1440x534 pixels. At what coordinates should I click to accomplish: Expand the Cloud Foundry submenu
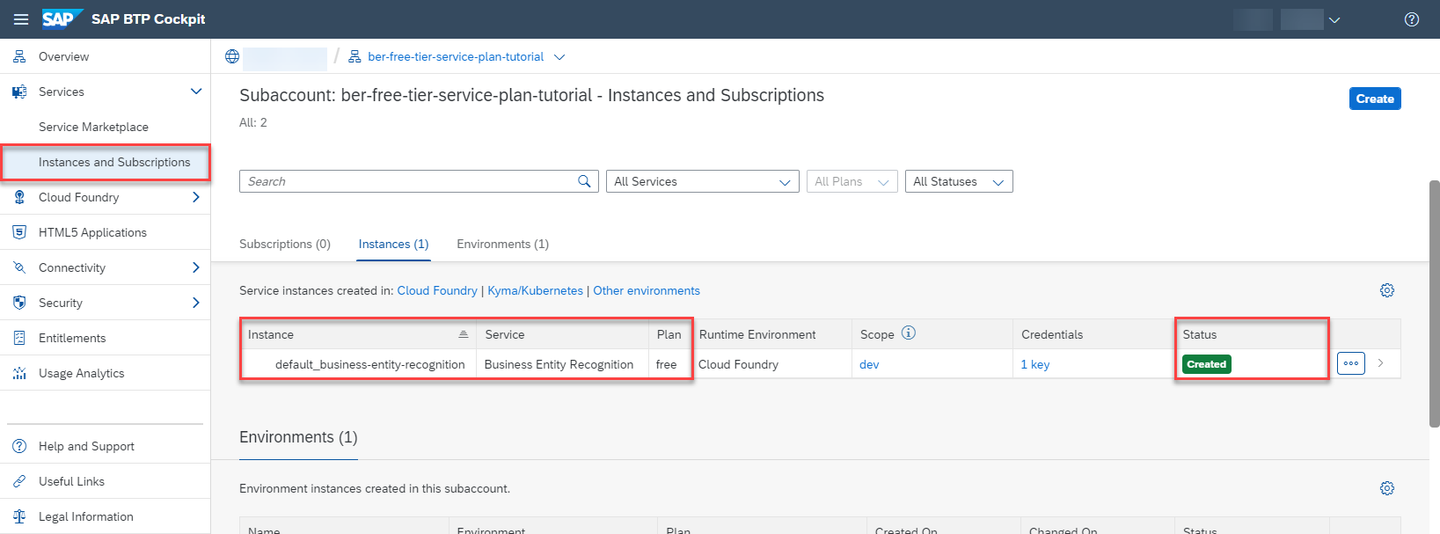click(x=196, y=197)
